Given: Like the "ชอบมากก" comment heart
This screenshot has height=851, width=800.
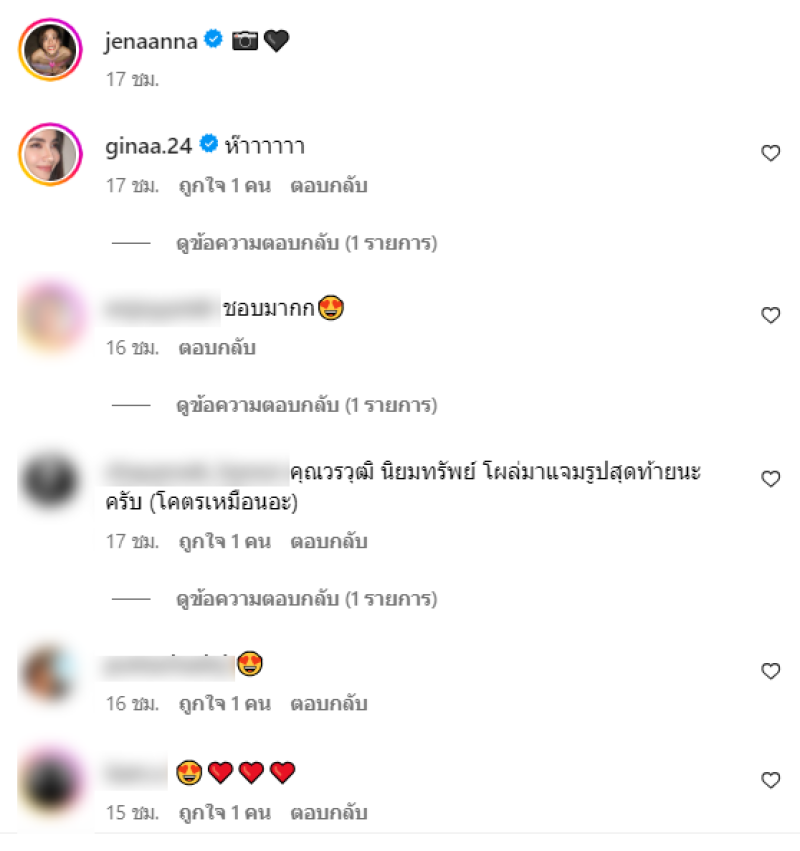Looking at the screenshot, I should pyautogui.click(x=770, y=315).
